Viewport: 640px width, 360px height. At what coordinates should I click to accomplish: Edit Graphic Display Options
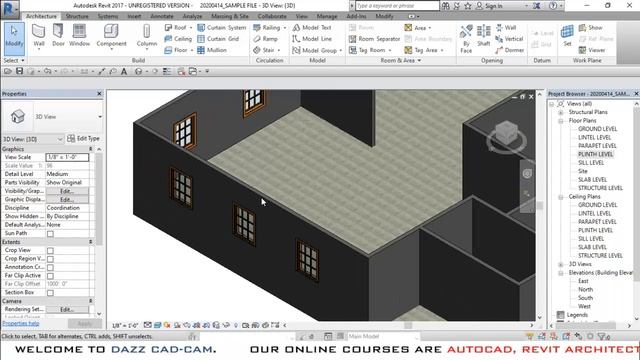tap(67, 200)
